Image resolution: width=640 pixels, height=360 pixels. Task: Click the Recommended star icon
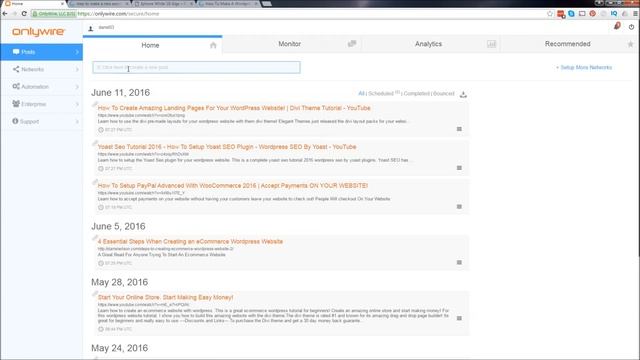click(x=630, y=44)
